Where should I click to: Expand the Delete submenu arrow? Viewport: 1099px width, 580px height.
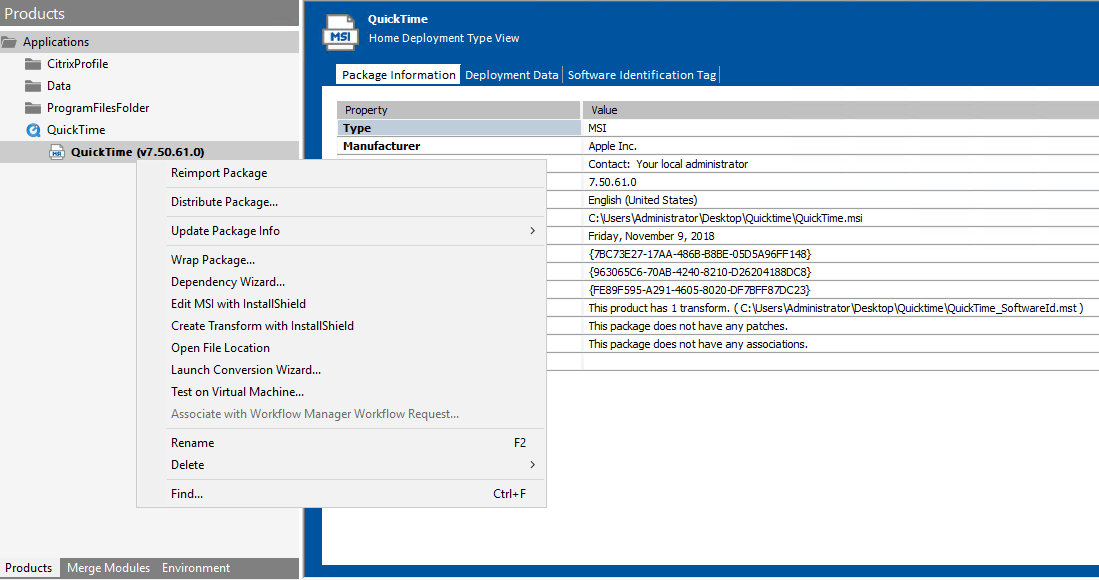click(x=533, y=465)
